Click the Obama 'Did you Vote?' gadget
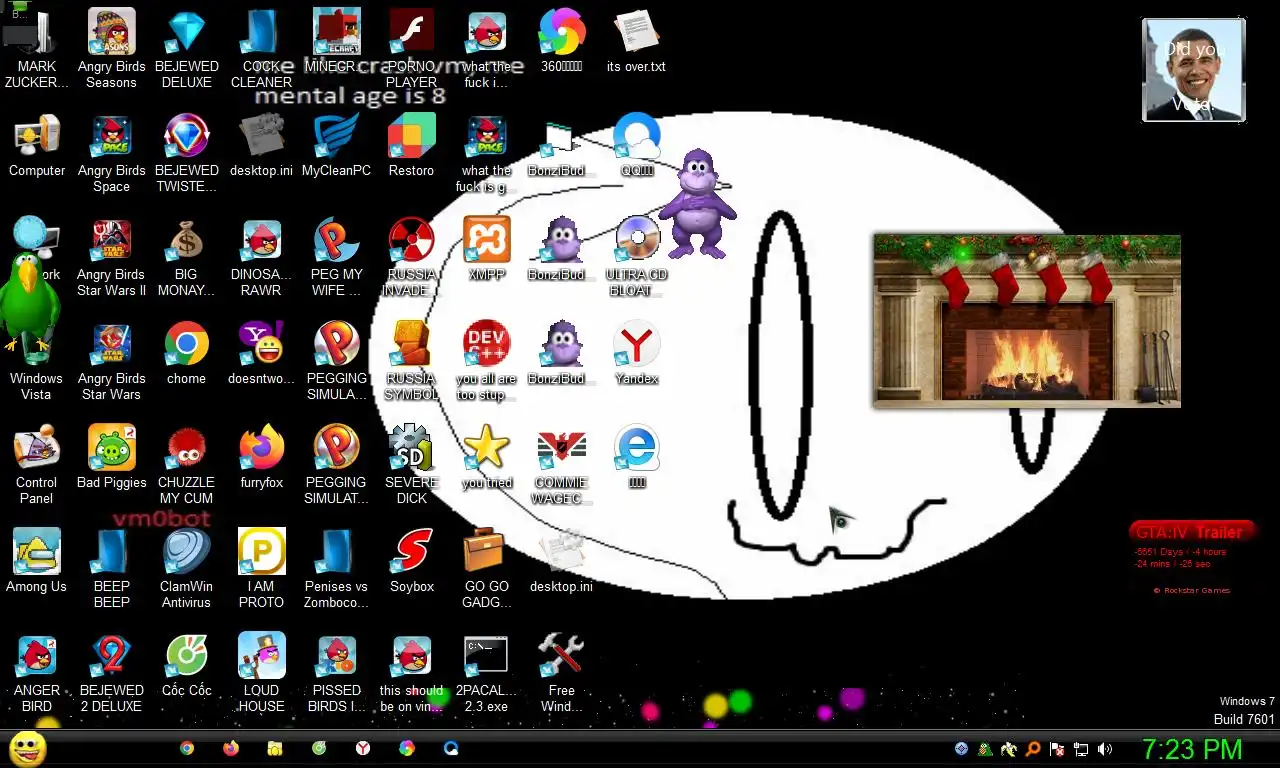Screen dimensions: 1280x768 click(x=1193, y=70)
